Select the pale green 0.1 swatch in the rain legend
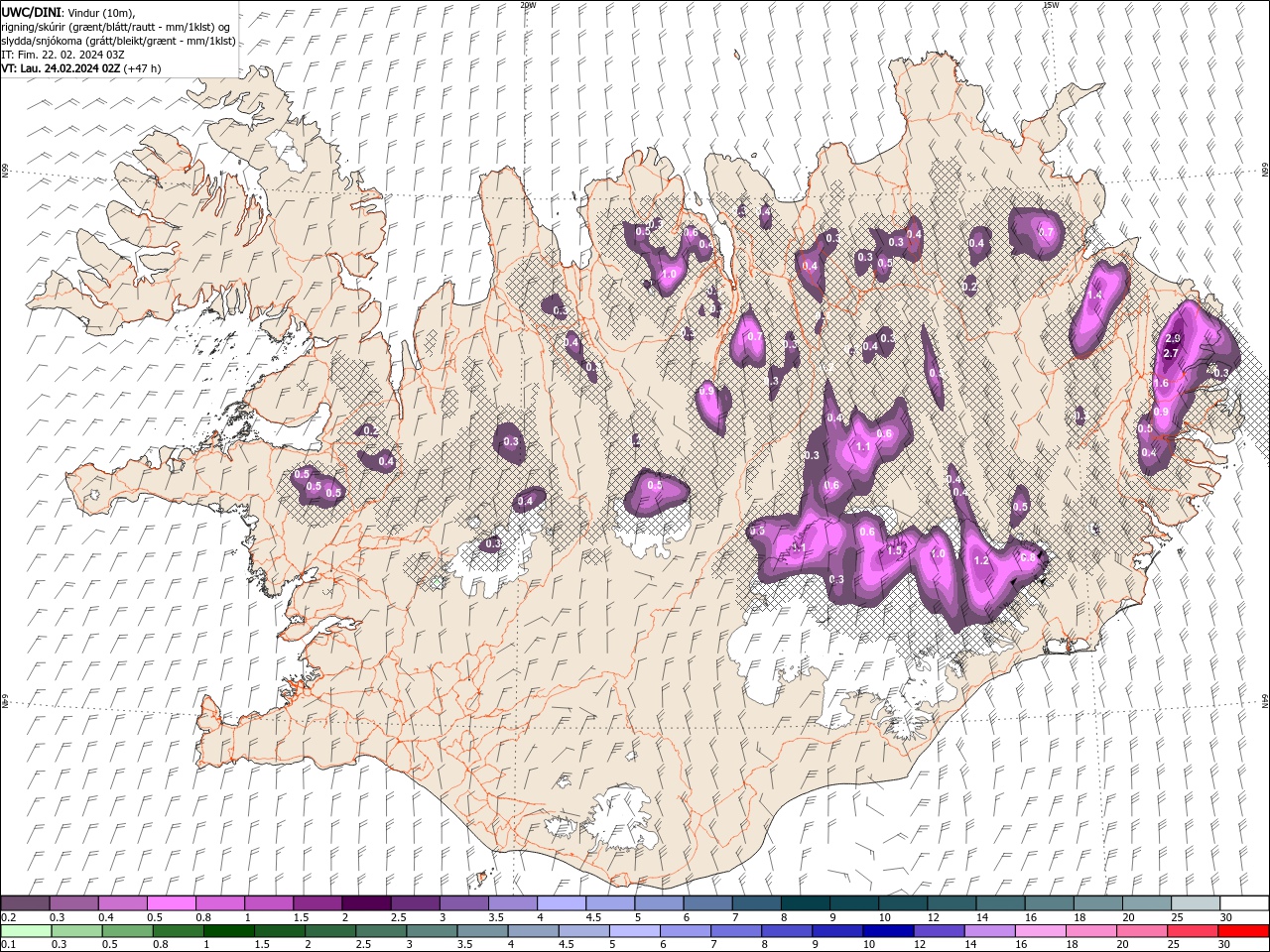 tap(25, 931)
